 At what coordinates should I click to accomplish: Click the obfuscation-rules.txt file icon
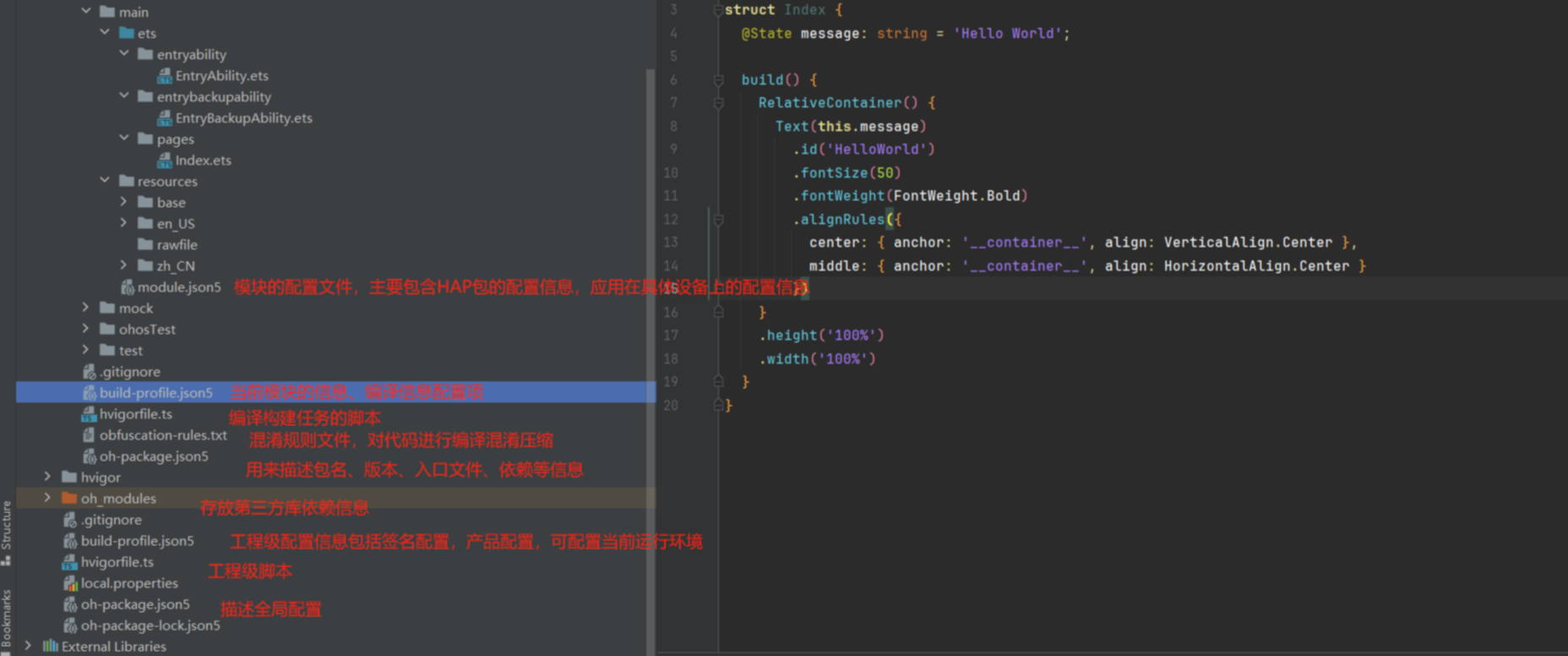pos(89,435)
